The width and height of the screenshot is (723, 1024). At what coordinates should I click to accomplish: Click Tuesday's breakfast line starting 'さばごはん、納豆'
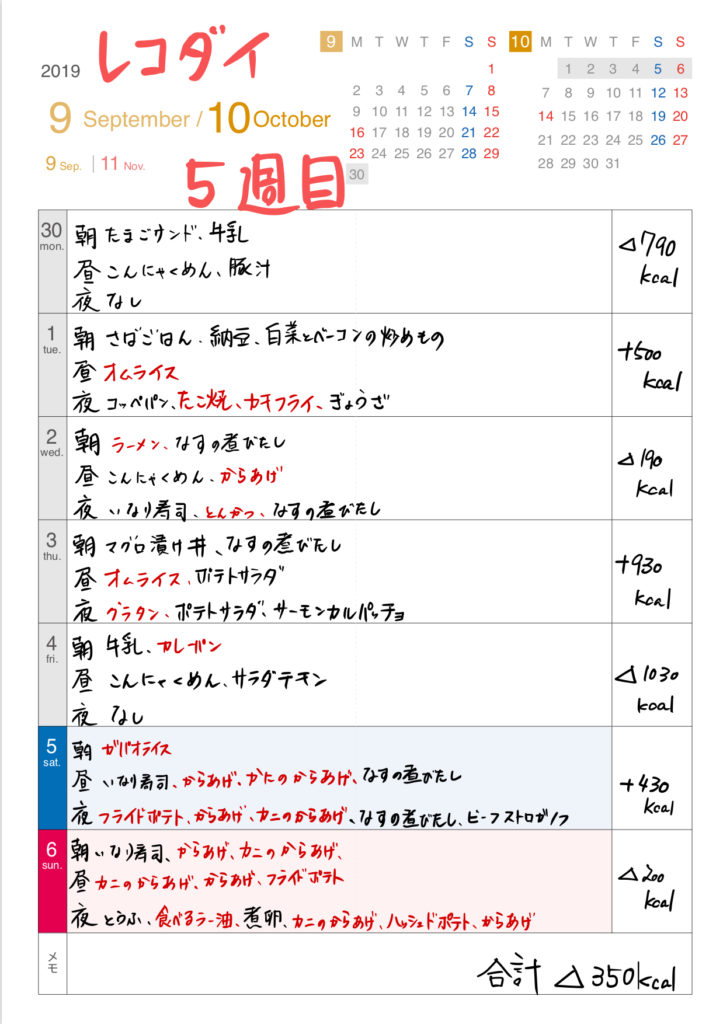coord(274,338)
